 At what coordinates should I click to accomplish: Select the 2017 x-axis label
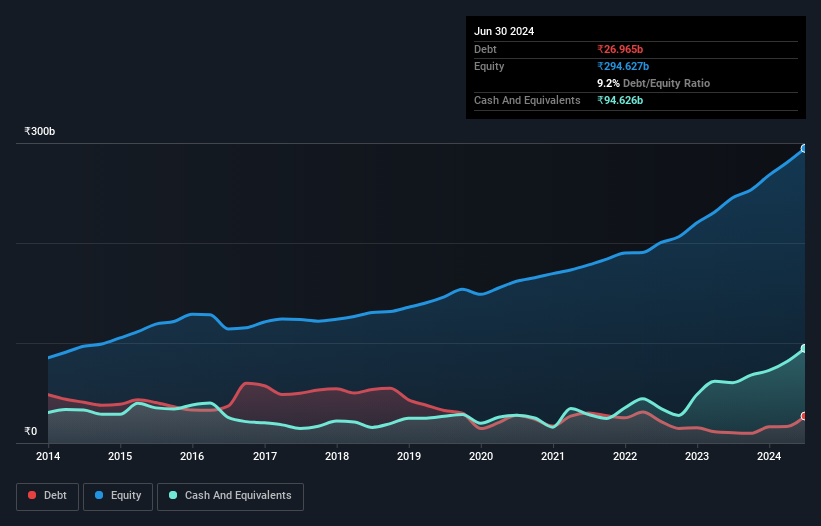[265, 456]
